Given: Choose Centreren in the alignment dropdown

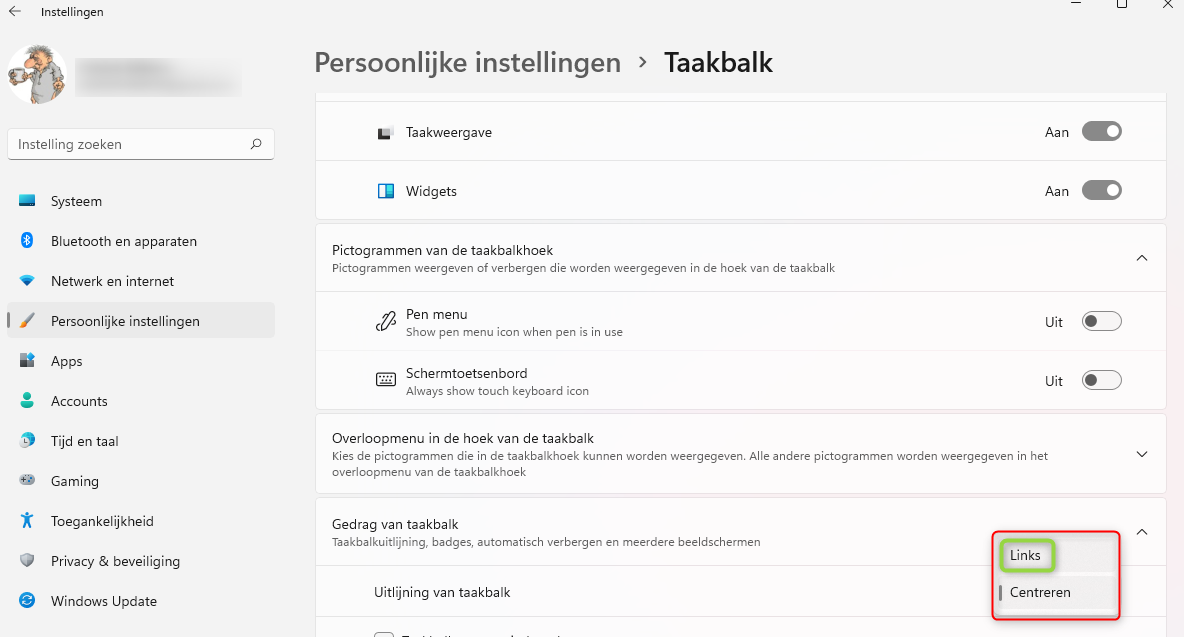Looking at the screenshot, I should click(1040, 593).
